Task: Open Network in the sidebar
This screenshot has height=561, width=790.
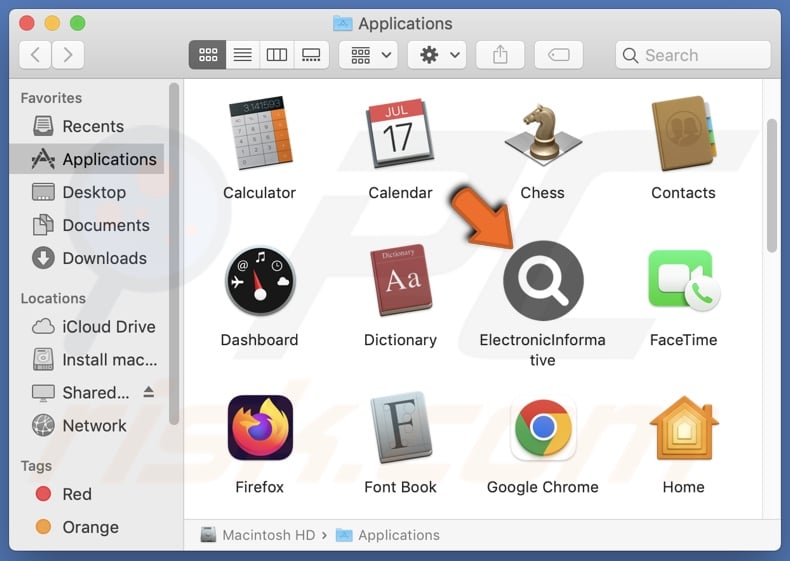Action: click(86, 426)
